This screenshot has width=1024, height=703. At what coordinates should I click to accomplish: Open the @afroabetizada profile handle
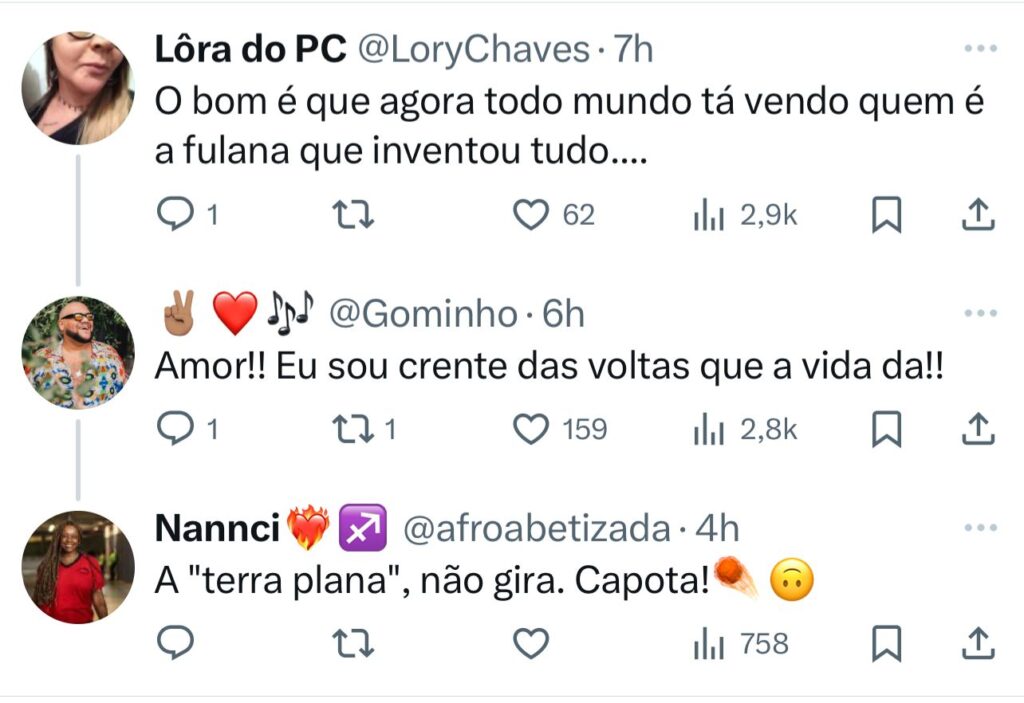coord(536,529)
